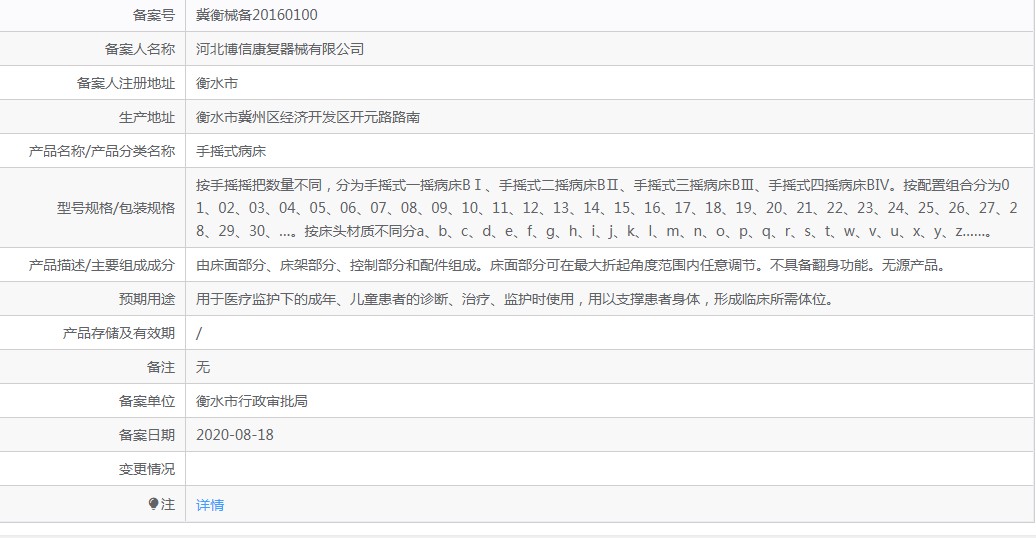Select the 无 remark value
The height and width of the screenshot is (538, 1036).
pos(203,367)
